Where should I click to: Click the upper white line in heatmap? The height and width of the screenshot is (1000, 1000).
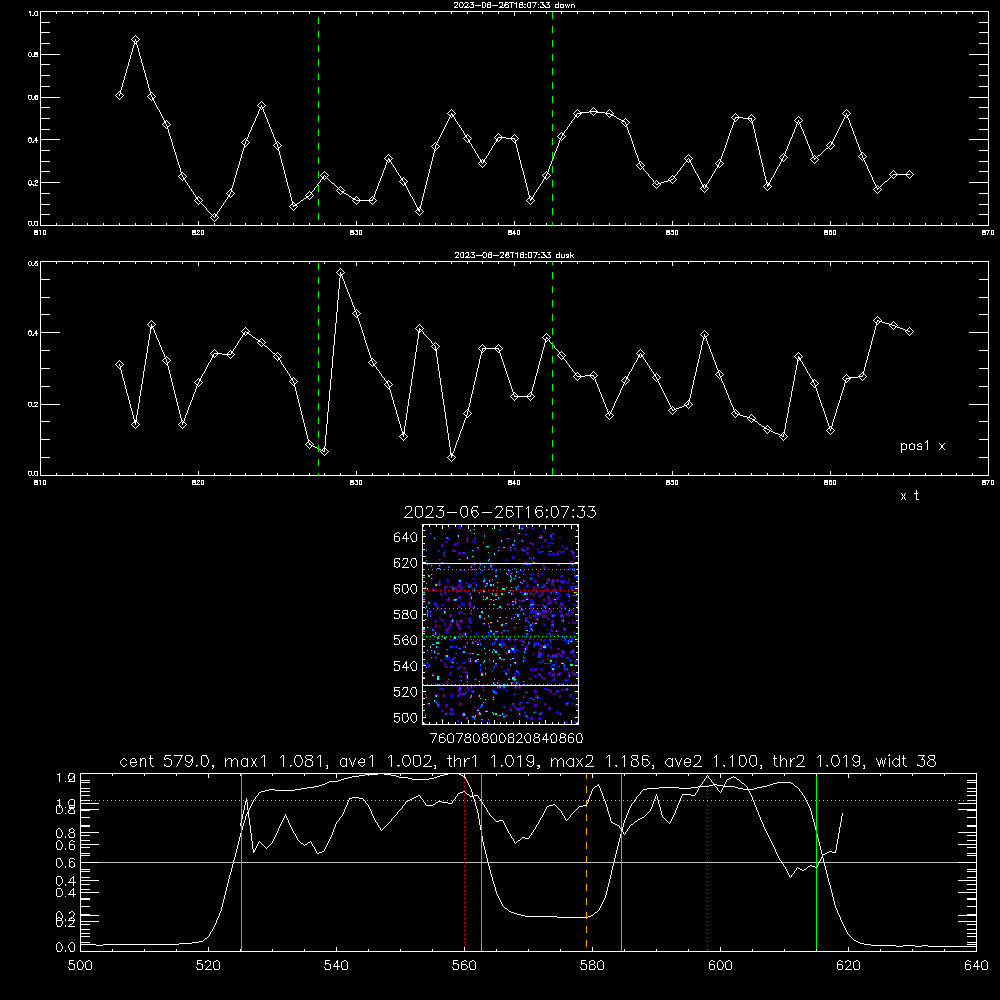[x=501, y=563]
